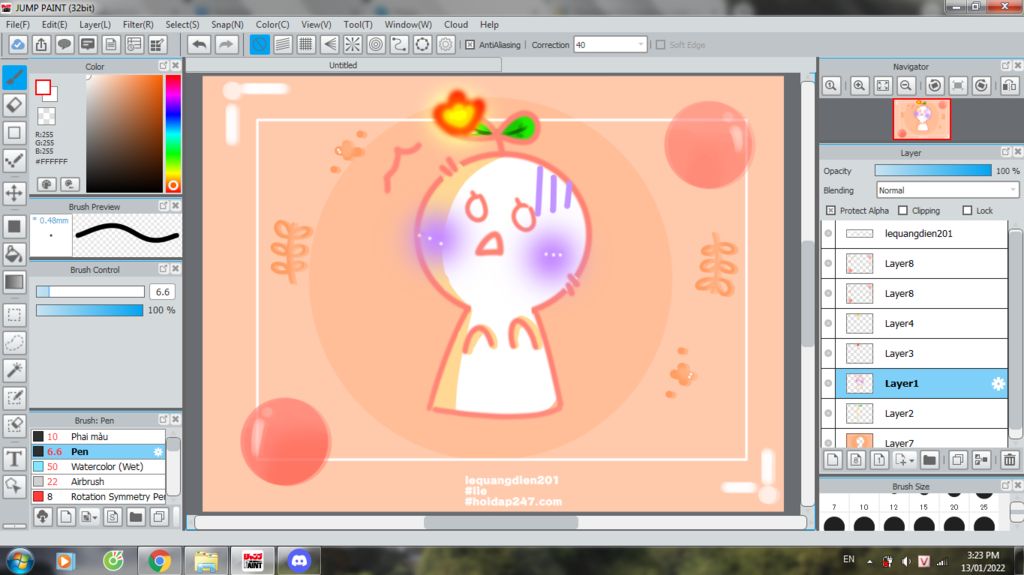Toggle the AntiAliasing checkbox
This screenshot has height=575, width=1024.
(x=470, y=45)
